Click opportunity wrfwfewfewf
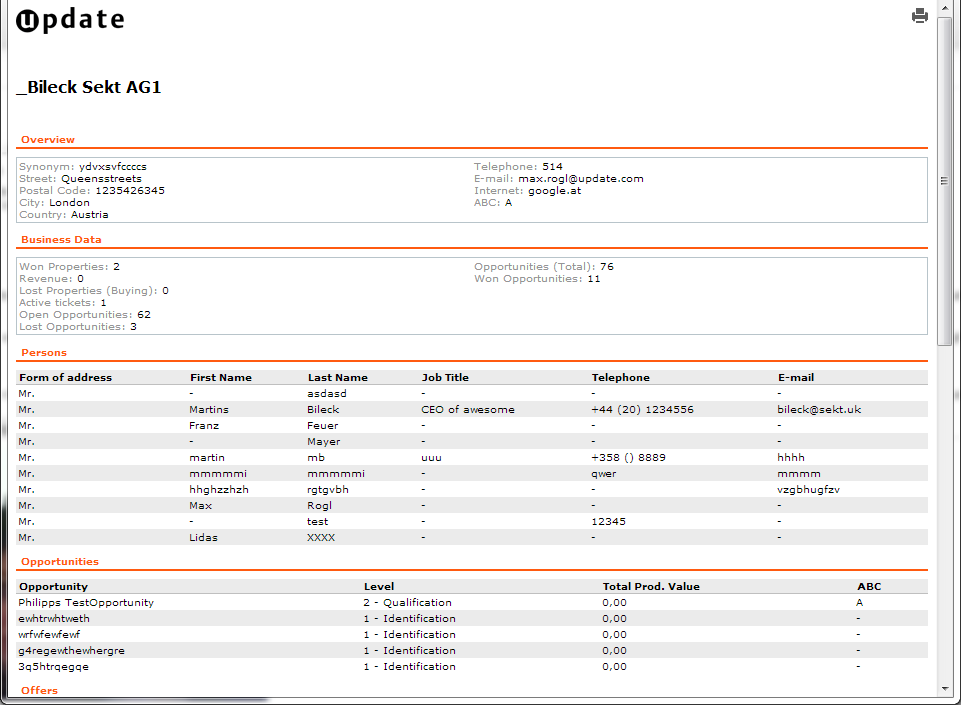Screen dimensions: 961x705 click(x=49, y=634)
